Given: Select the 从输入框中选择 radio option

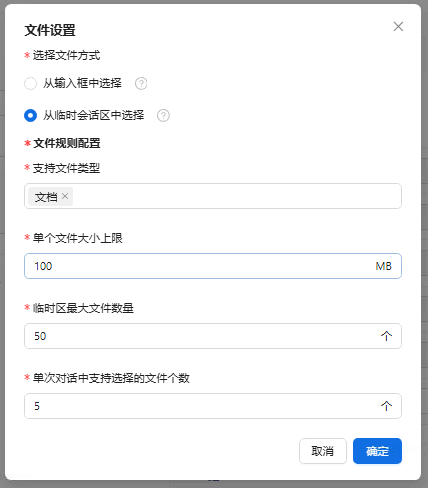Looking at the screenshot, I should coord(30,83).
